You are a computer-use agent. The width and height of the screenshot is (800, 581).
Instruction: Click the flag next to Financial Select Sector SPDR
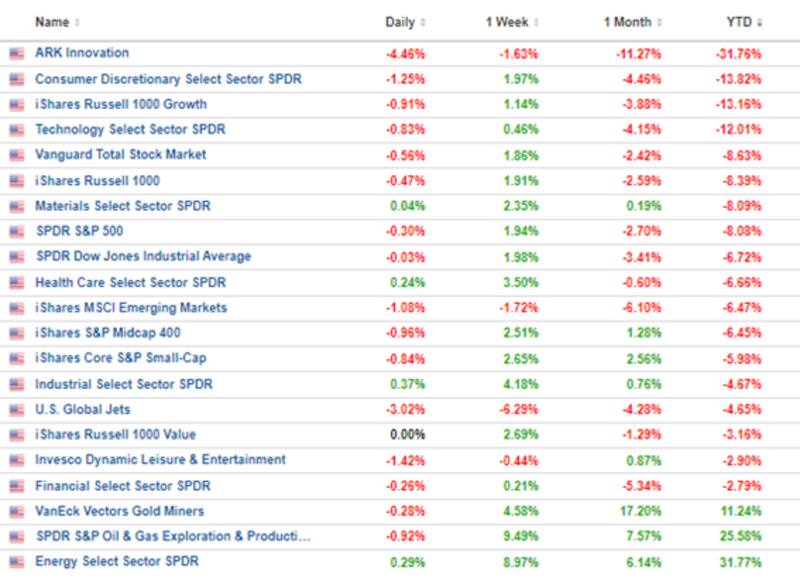point(17,486)
